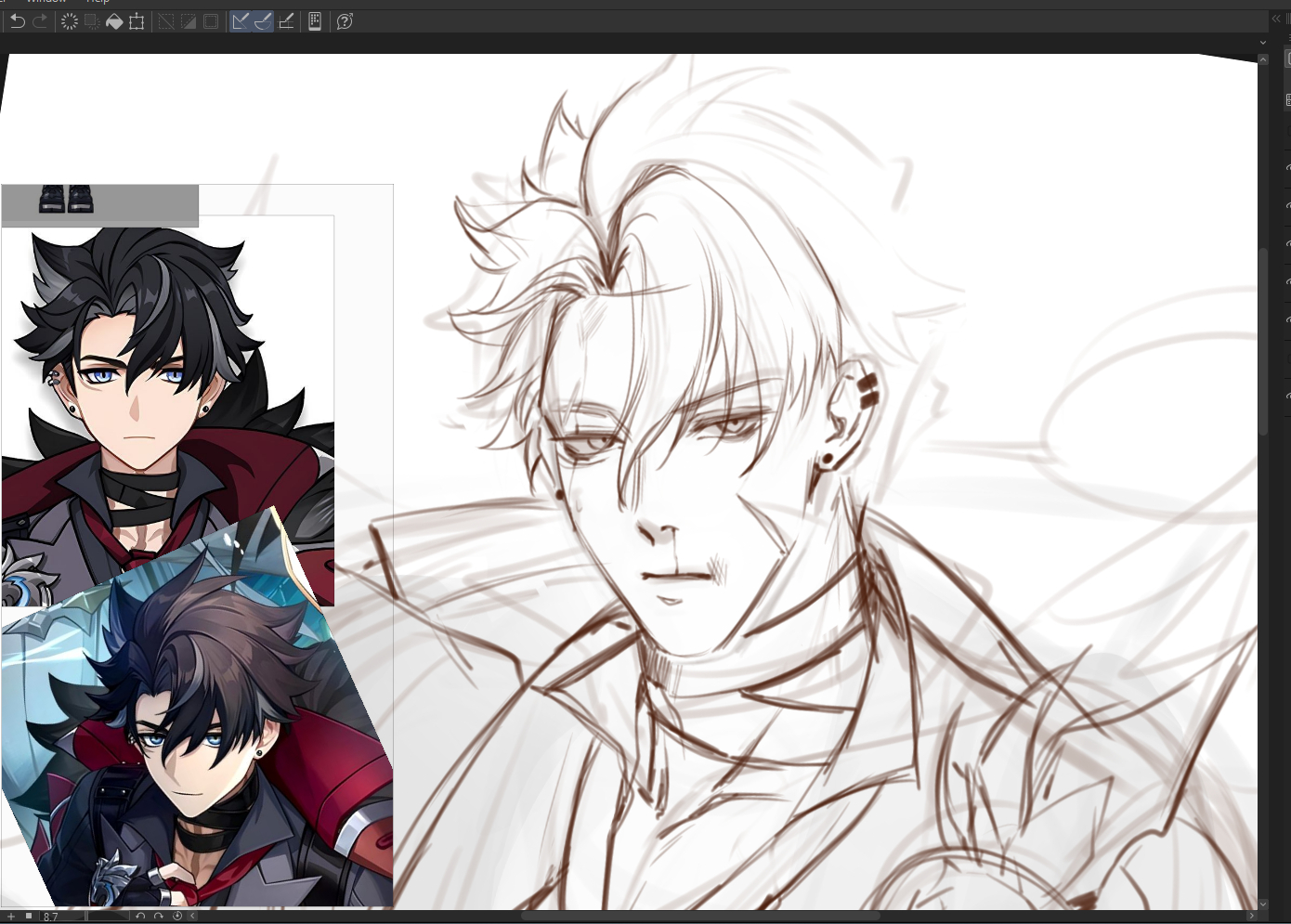Collapse the right panel dock with double chevron
The image size is (1291, 924).
[x=1276, y=19]
